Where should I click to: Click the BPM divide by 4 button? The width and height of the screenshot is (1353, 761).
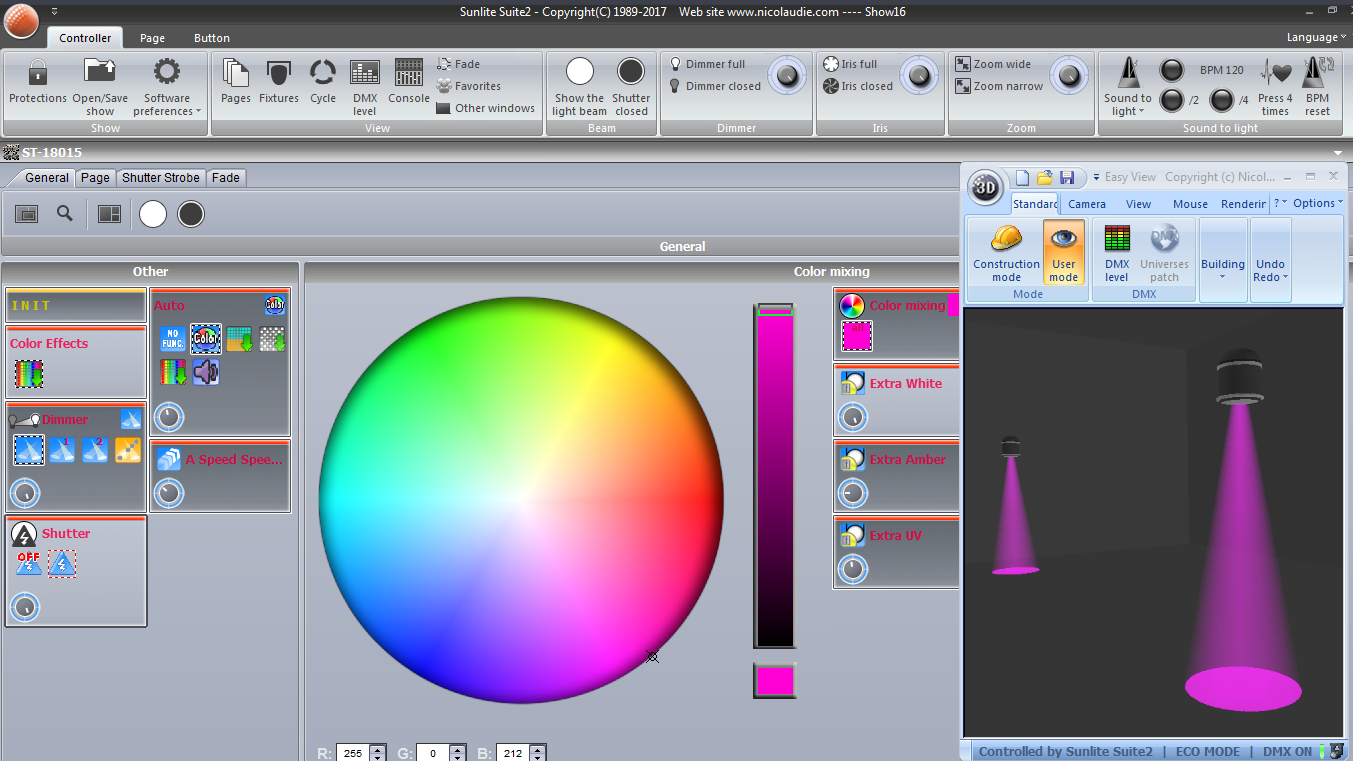pyautogui.click(x=1221, y=100)
